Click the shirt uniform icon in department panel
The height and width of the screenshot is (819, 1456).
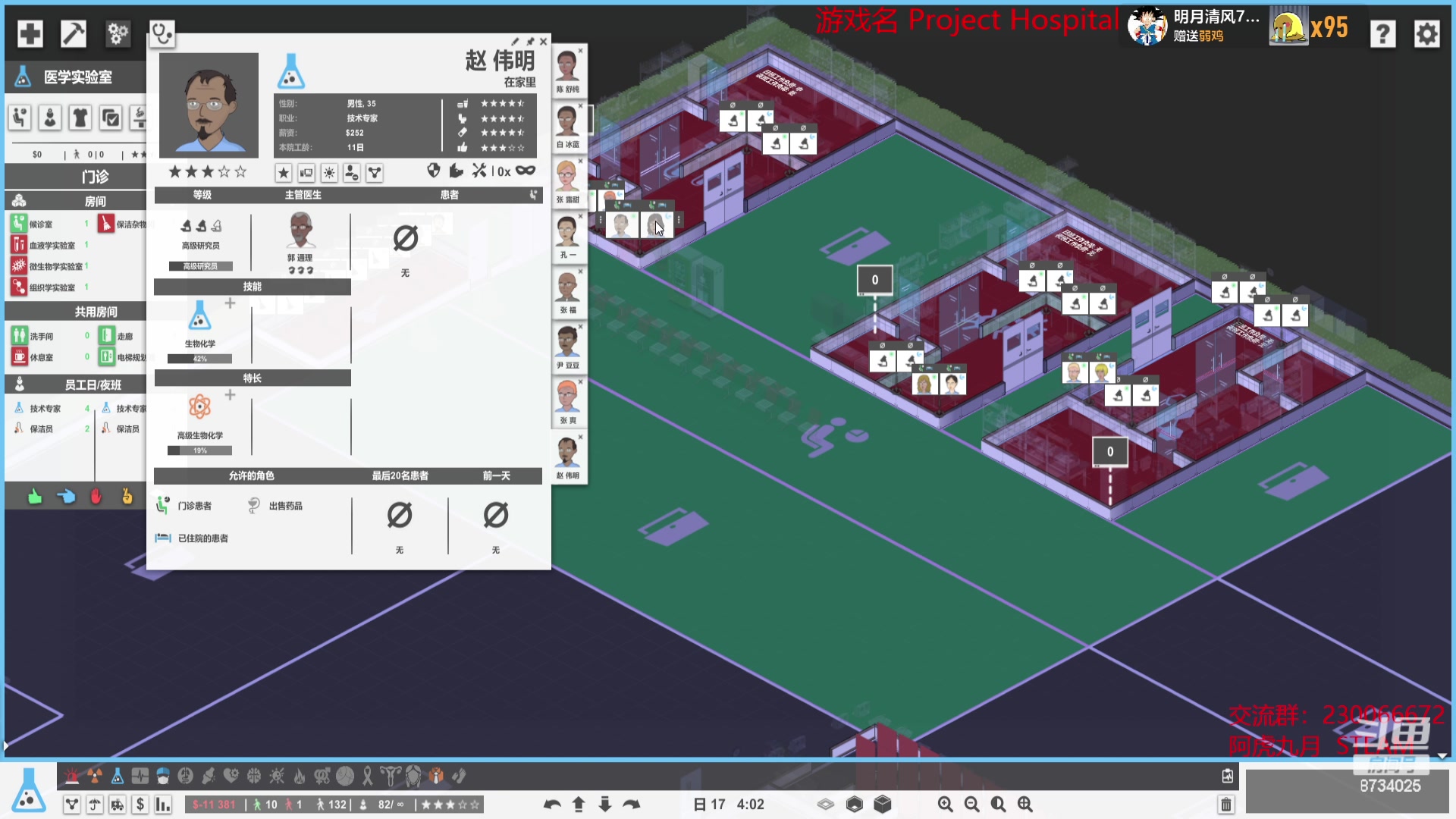click(x=80, y=118)
